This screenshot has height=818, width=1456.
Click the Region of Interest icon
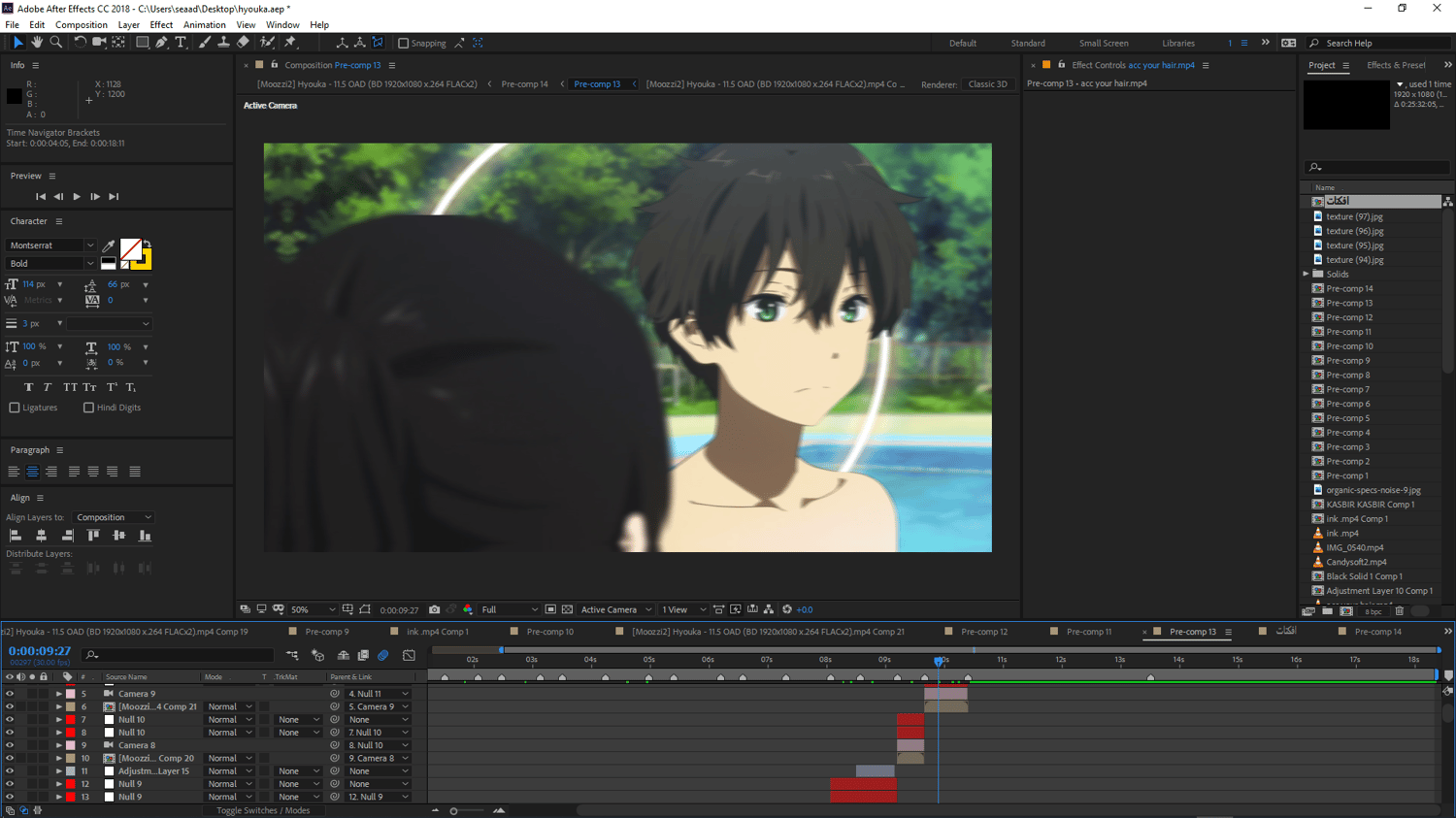click(550, 610)
